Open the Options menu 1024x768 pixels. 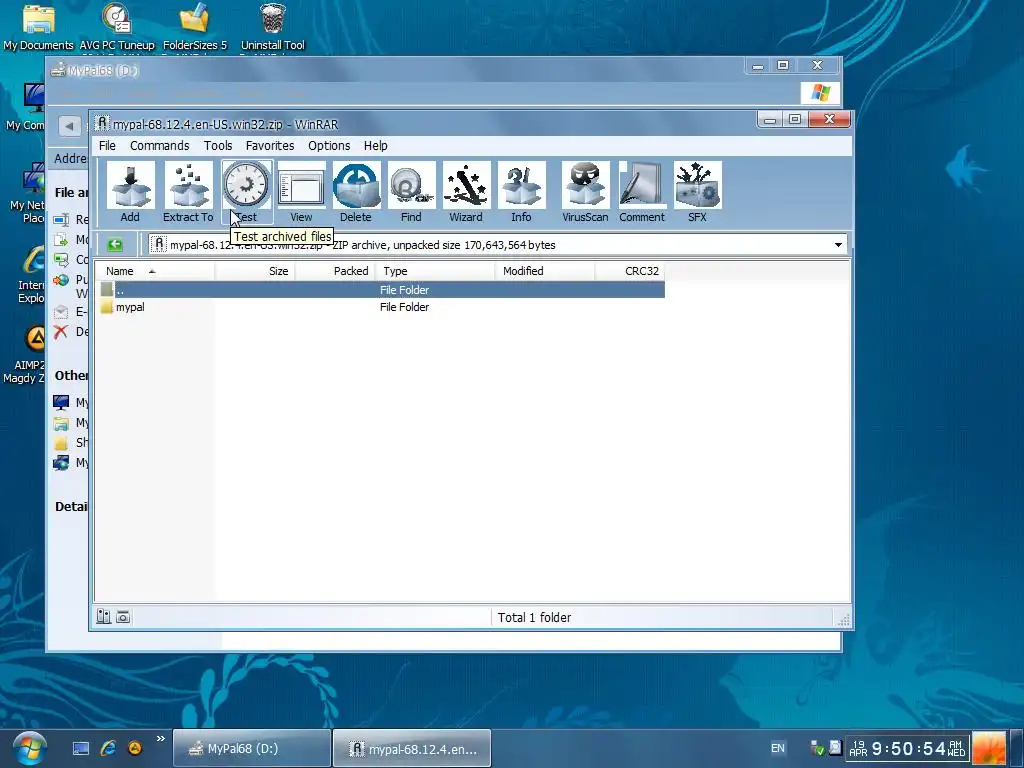coord(329,146)
